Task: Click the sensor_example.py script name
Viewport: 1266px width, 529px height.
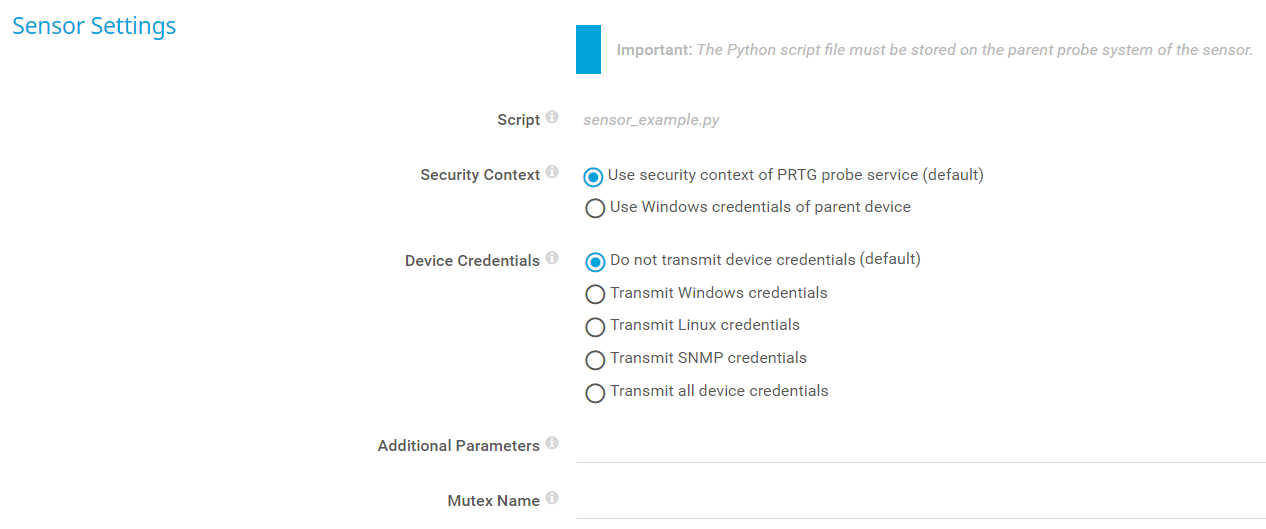Action: pyautogui.click(x=651, y=120)
